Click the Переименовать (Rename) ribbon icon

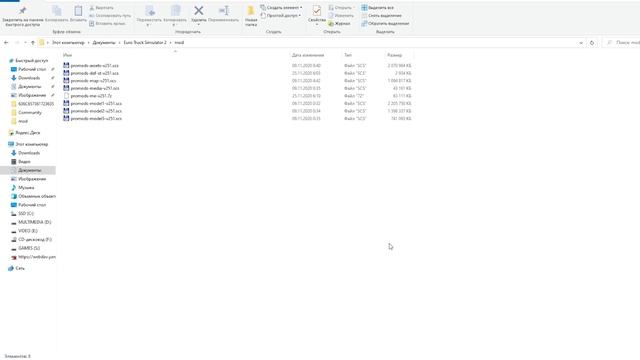[x=223, y=11]
